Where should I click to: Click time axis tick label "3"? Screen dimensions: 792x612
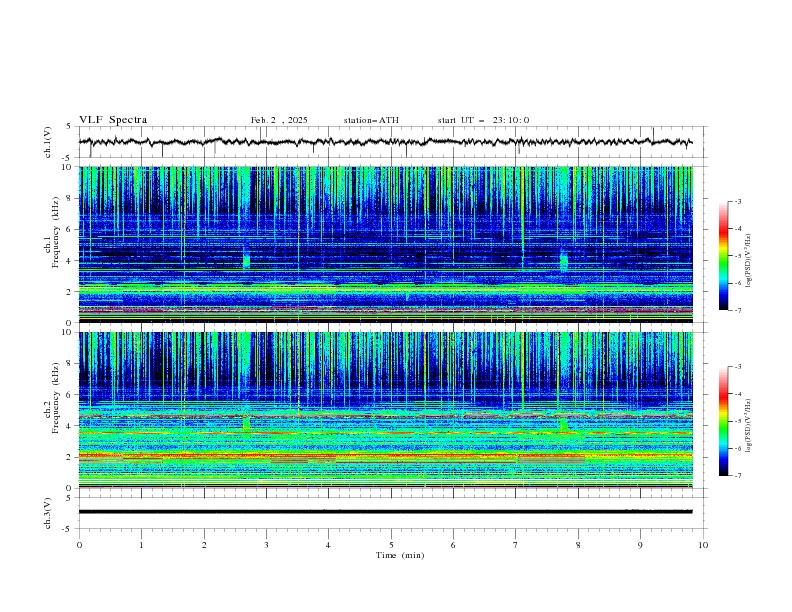(266, 545)
